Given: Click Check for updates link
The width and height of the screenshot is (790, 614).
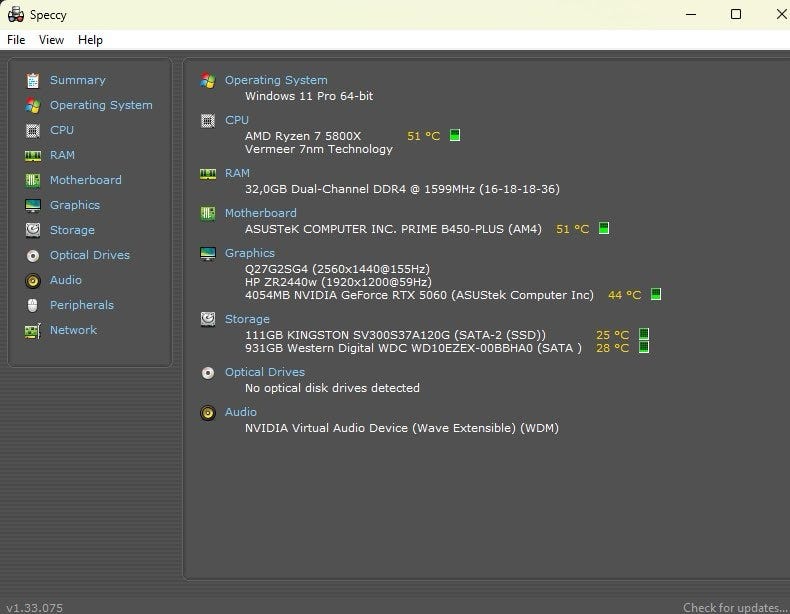Looking at the screenshot, I should point(735,607).
